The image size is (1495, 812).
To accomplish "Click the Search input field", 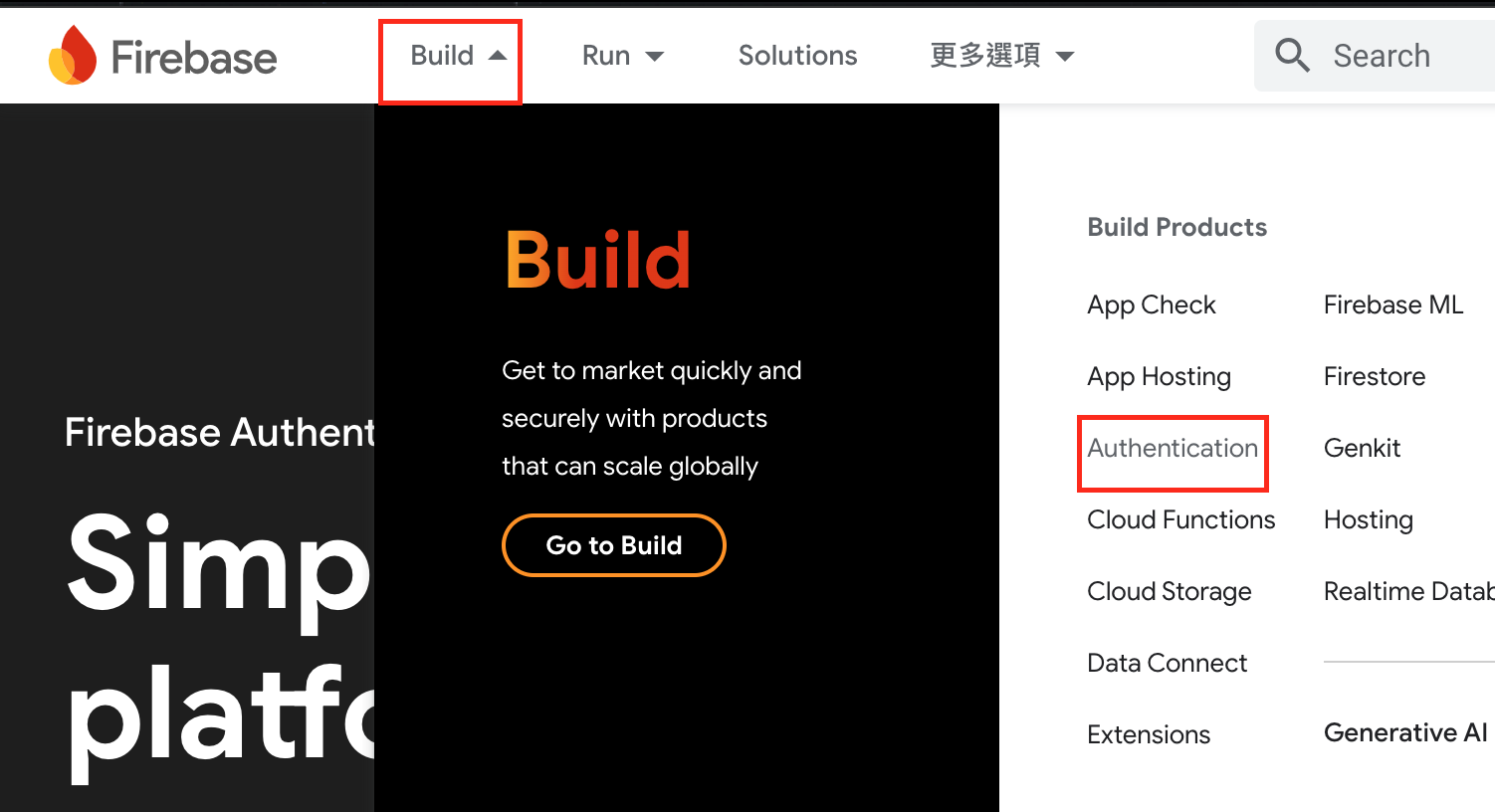I will pos(1375,56).
